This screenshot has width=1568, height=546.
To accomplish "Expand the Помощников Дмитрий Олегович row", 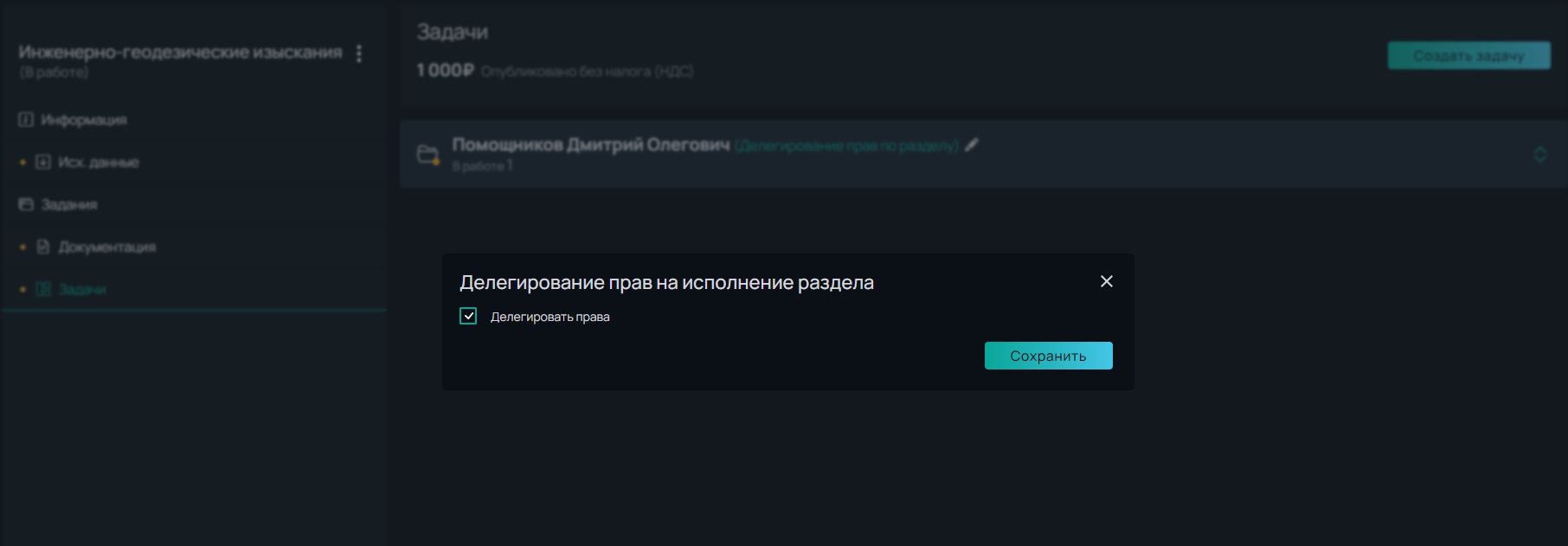I will [x=983, y=154].
